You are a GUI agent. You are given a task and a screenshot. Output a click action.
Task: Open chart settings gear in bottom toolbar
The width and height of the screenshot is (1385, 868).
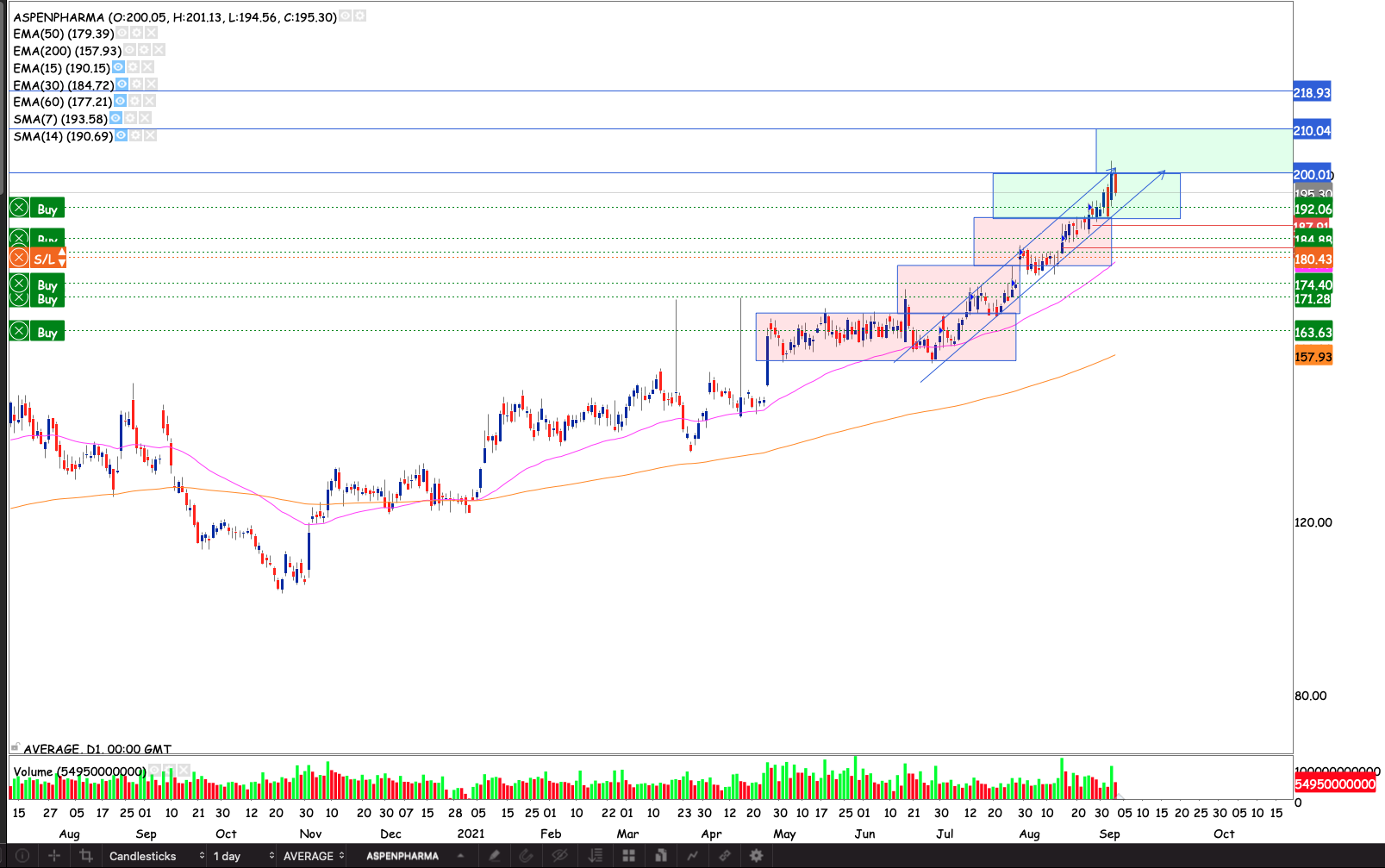[756, 856]
